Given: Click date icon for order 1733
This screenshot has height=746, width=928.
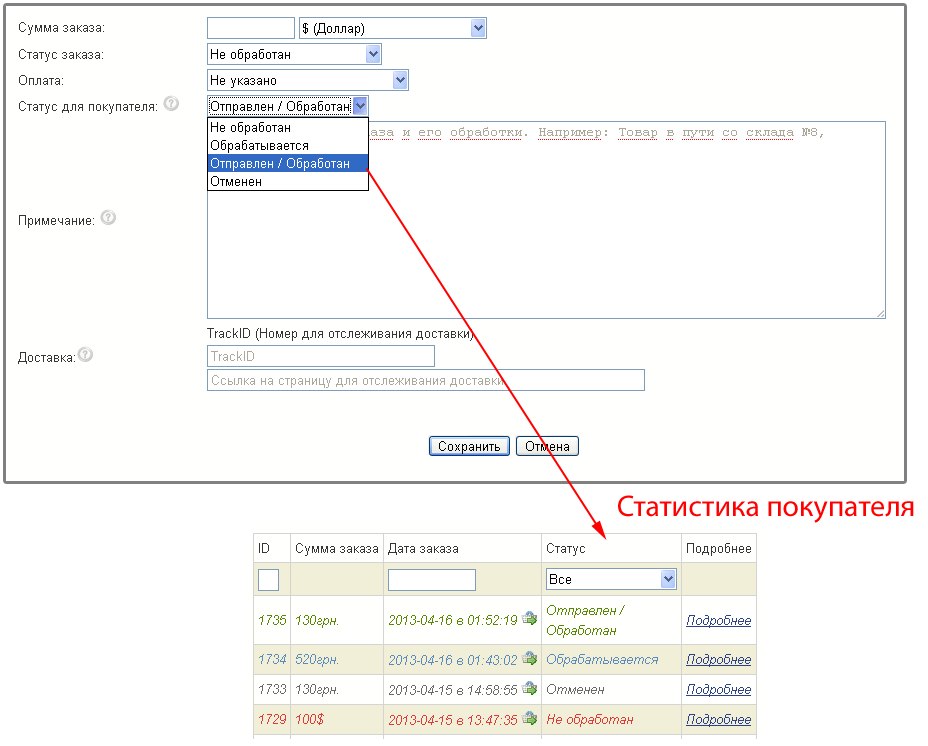Looking at the screenshot, I should [529, 689].
